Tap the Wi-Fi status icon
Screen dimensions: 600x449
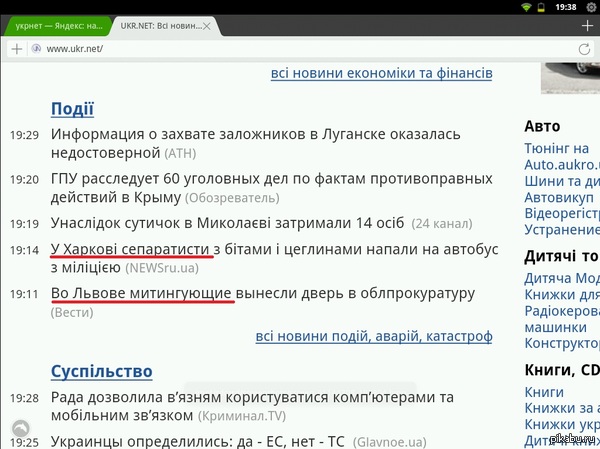(527, 7)
